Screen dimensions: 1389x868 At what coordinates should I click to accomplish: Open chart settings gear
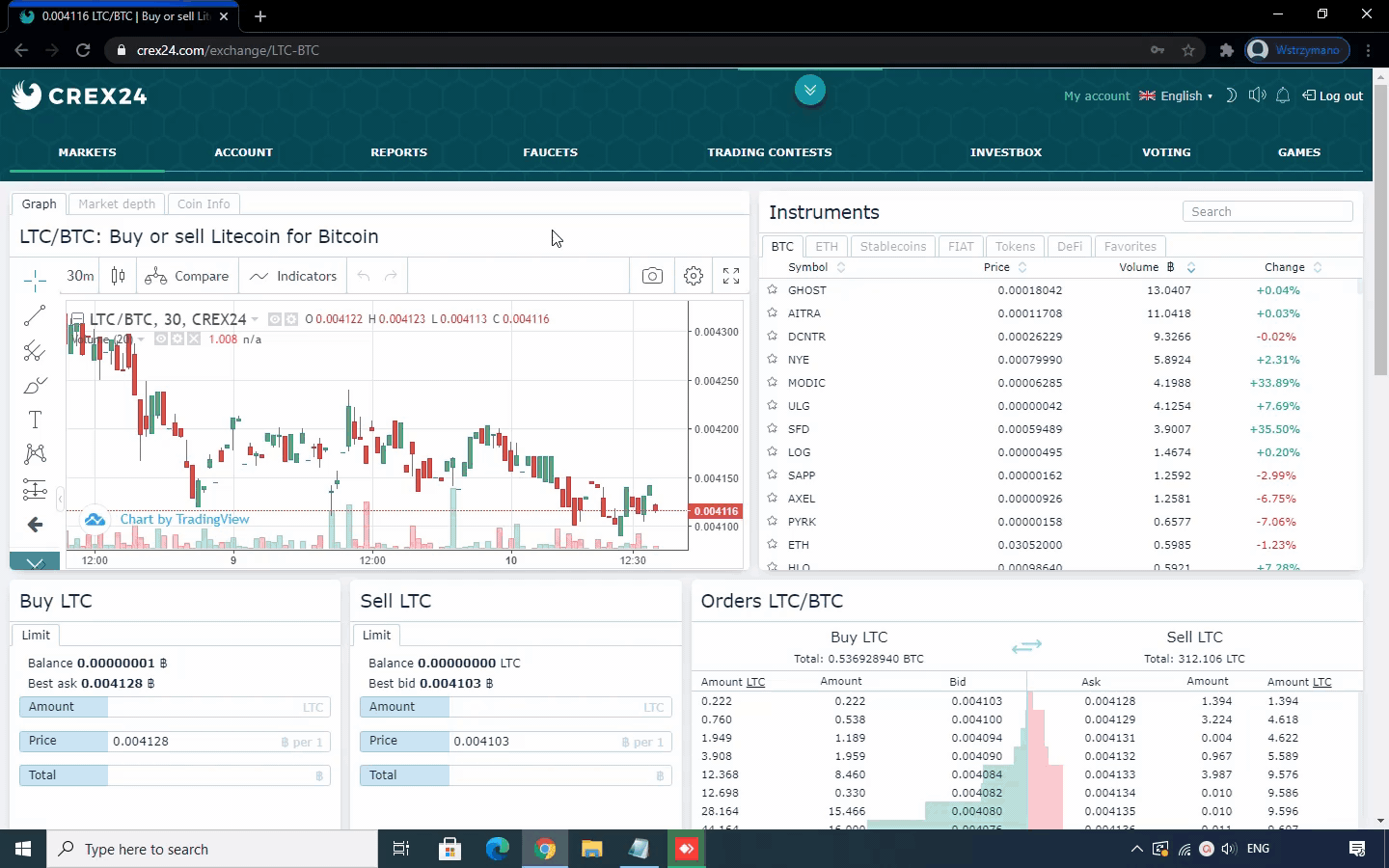(693, 276)
